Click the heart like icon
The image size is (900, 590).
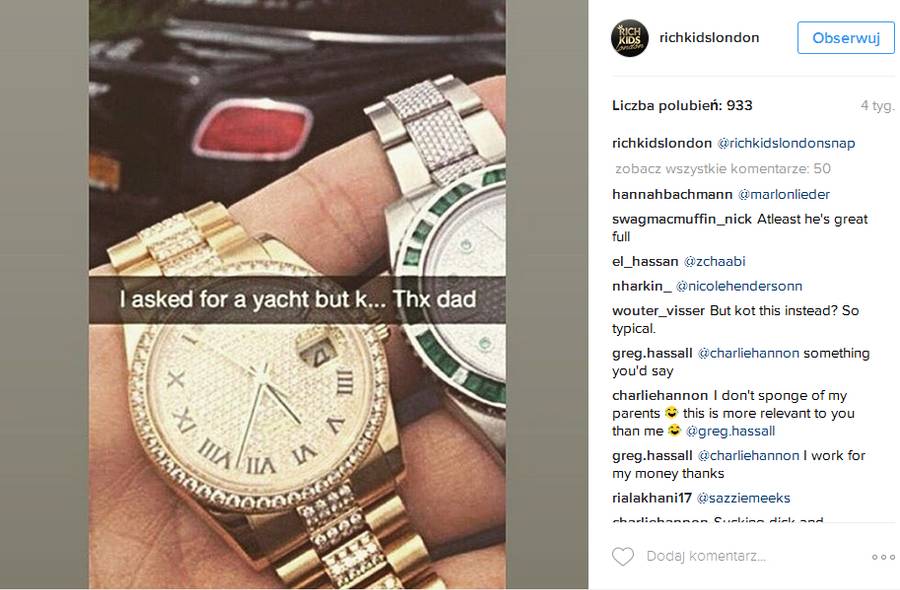623,556
